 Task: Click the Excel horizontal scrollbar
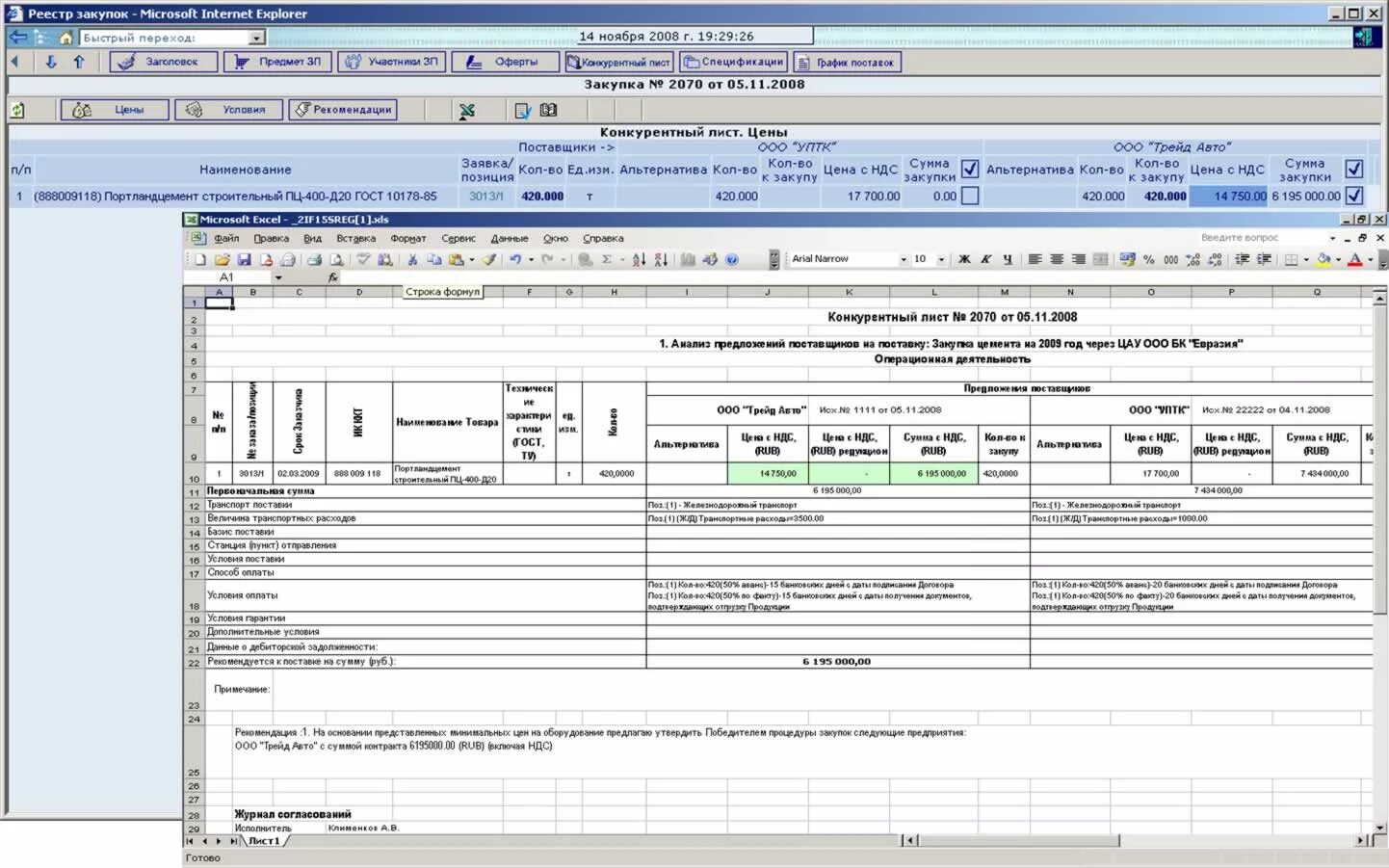pos(1136,841)
